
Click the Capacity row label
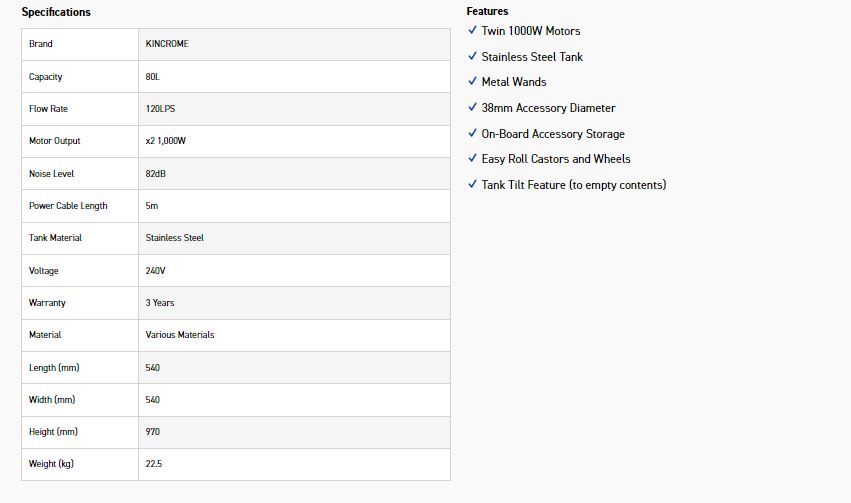[47, 76]
